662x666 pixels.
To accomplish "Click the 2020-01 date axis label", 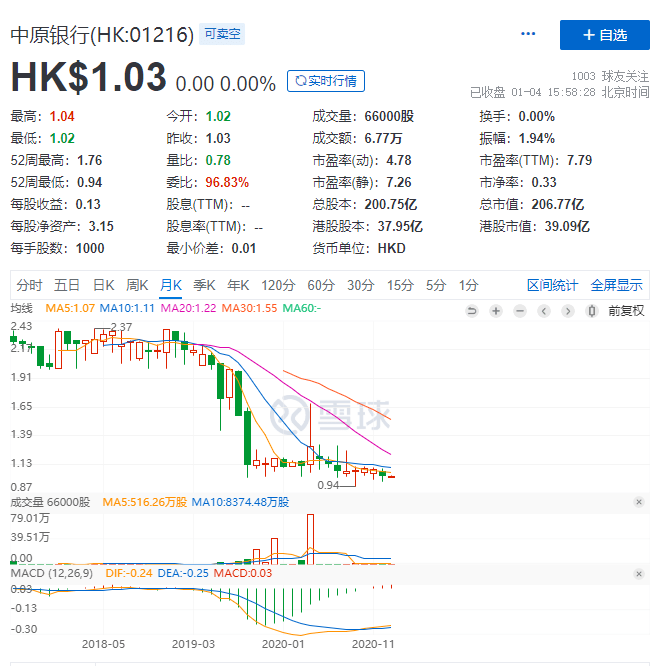I will [x=283, y=644].
